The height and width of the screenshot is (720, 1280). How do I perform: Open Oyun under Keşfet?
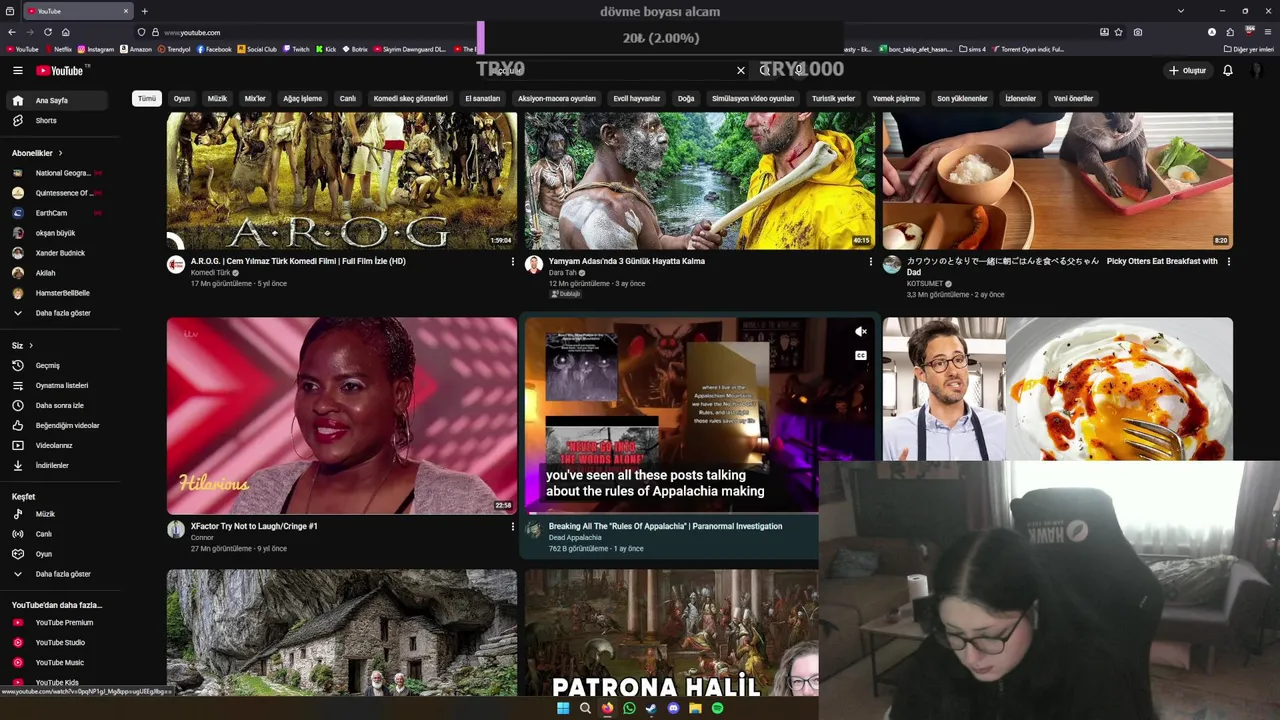point(58,554)
